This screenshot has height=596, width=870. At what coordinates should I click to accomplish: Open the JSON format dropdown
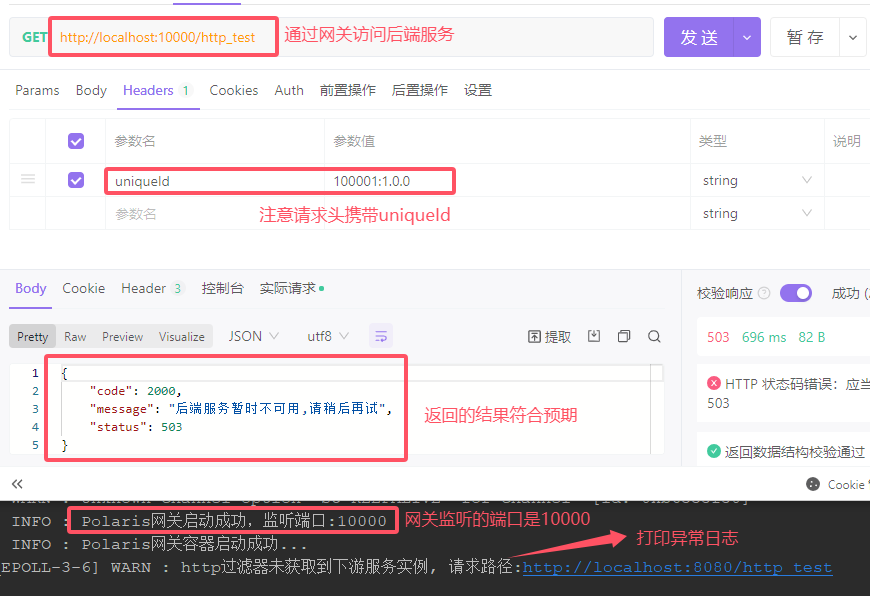click(254, 336)
